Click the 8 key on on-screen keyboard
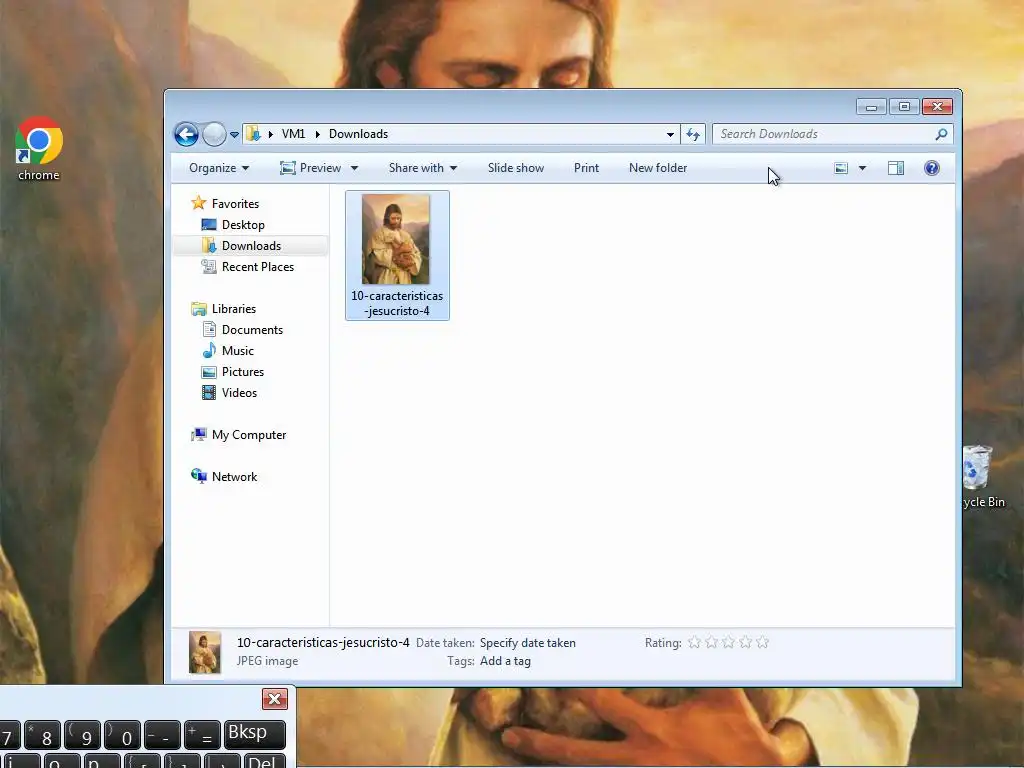Viewport: 1024px width, 768px height. [x=42, y=735]
